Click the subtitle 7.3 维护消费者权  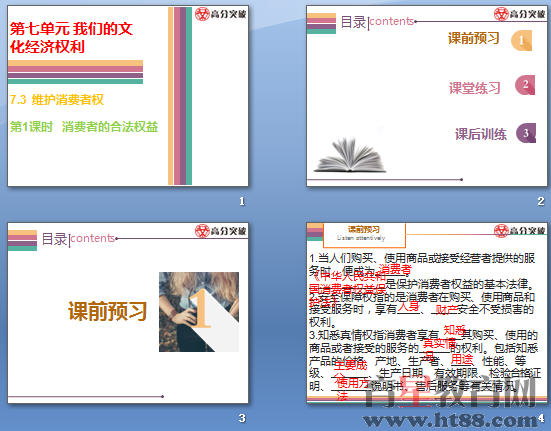point(57,100)
